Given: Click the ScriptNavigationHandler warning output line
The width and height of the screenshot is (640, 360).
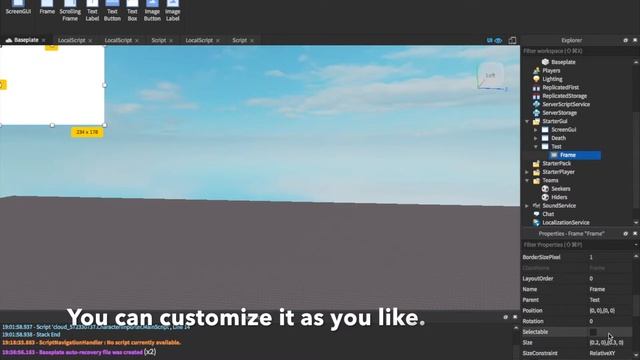Looking at the screenshot, I should point(91,342).
